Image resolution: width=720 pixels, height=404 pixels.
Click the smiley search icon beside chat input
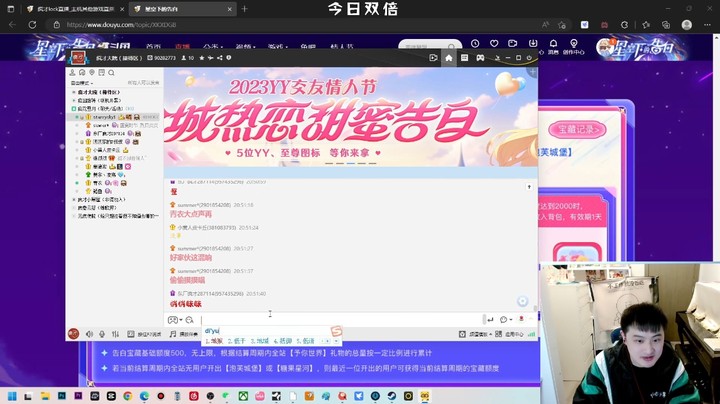[x=189, y=320]
